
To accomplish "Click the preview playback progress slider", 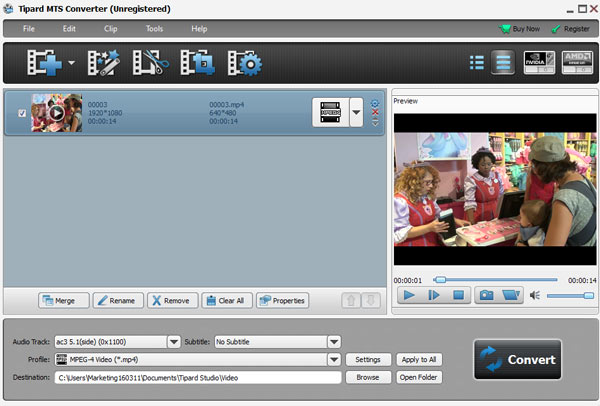I will point(495,280).
